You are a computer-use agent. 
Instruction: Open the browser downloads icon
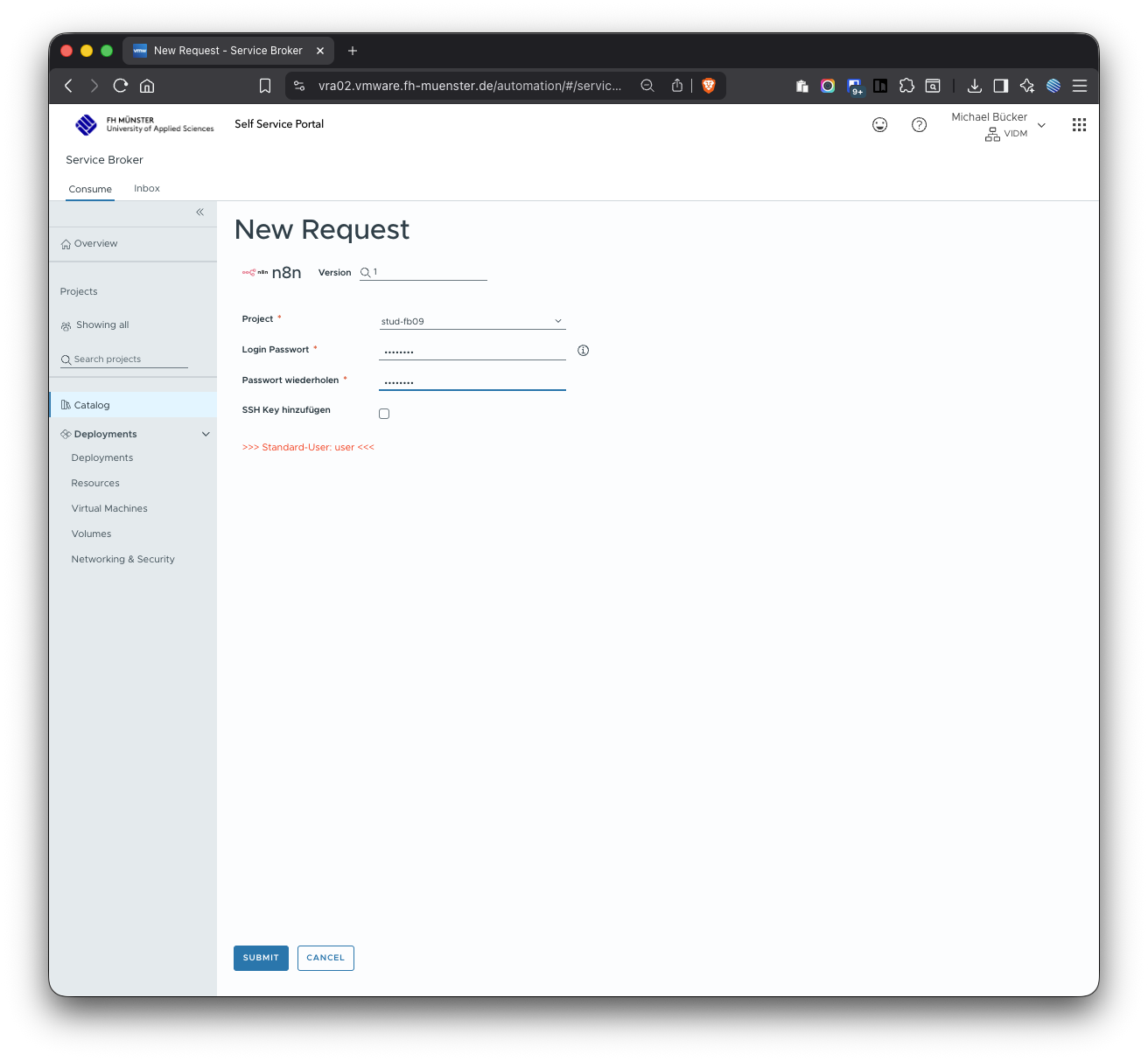[974, 86]
